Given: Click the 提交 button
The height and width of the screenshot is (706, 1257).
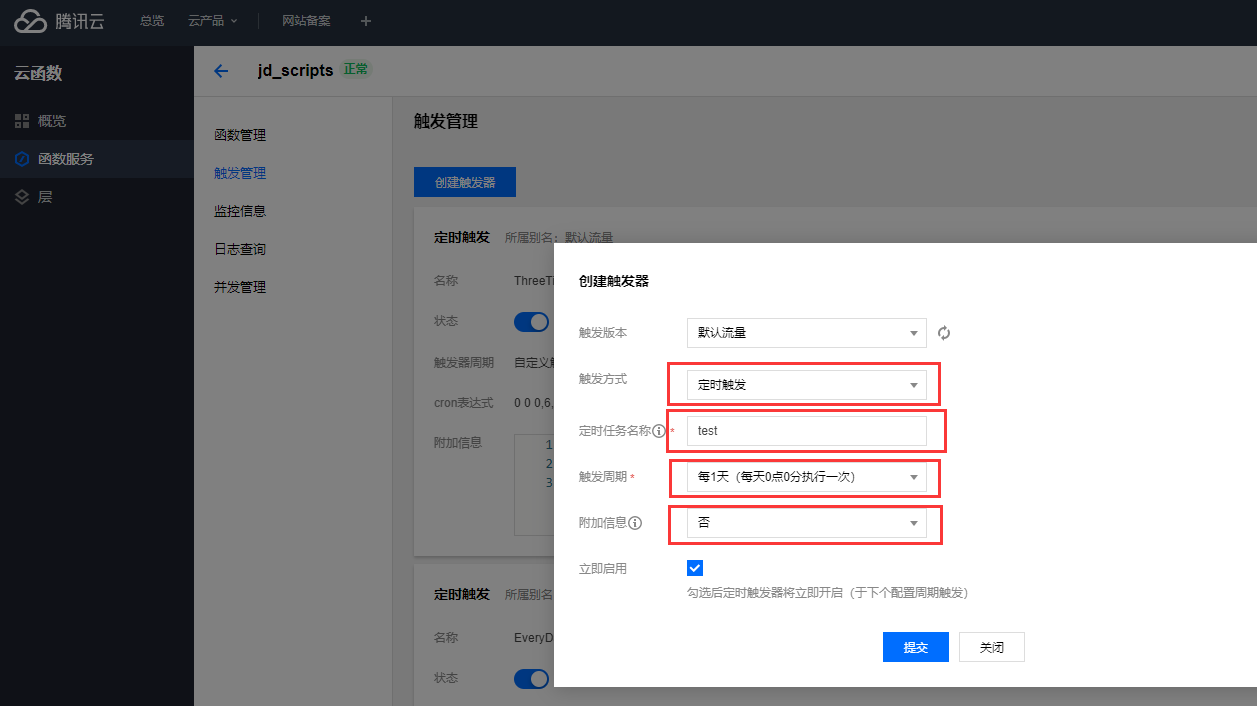Looking at the screenshot, I should (x=915, y=647).
